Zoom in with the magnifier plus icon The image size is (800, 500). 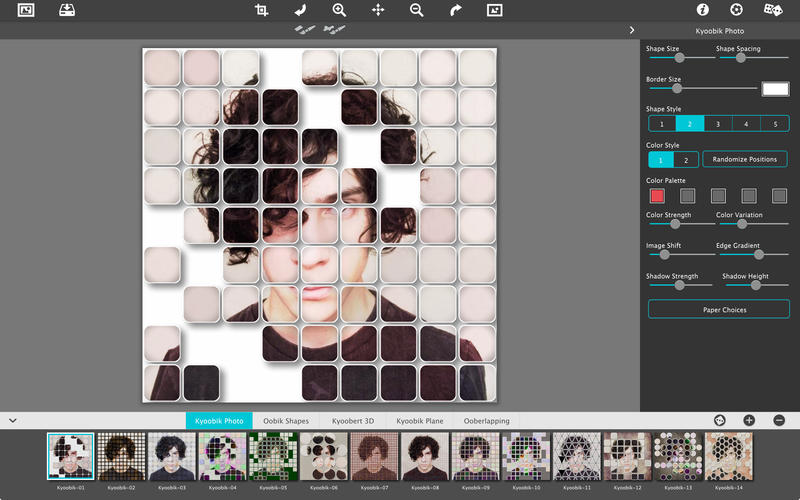(x=339, y=10)
